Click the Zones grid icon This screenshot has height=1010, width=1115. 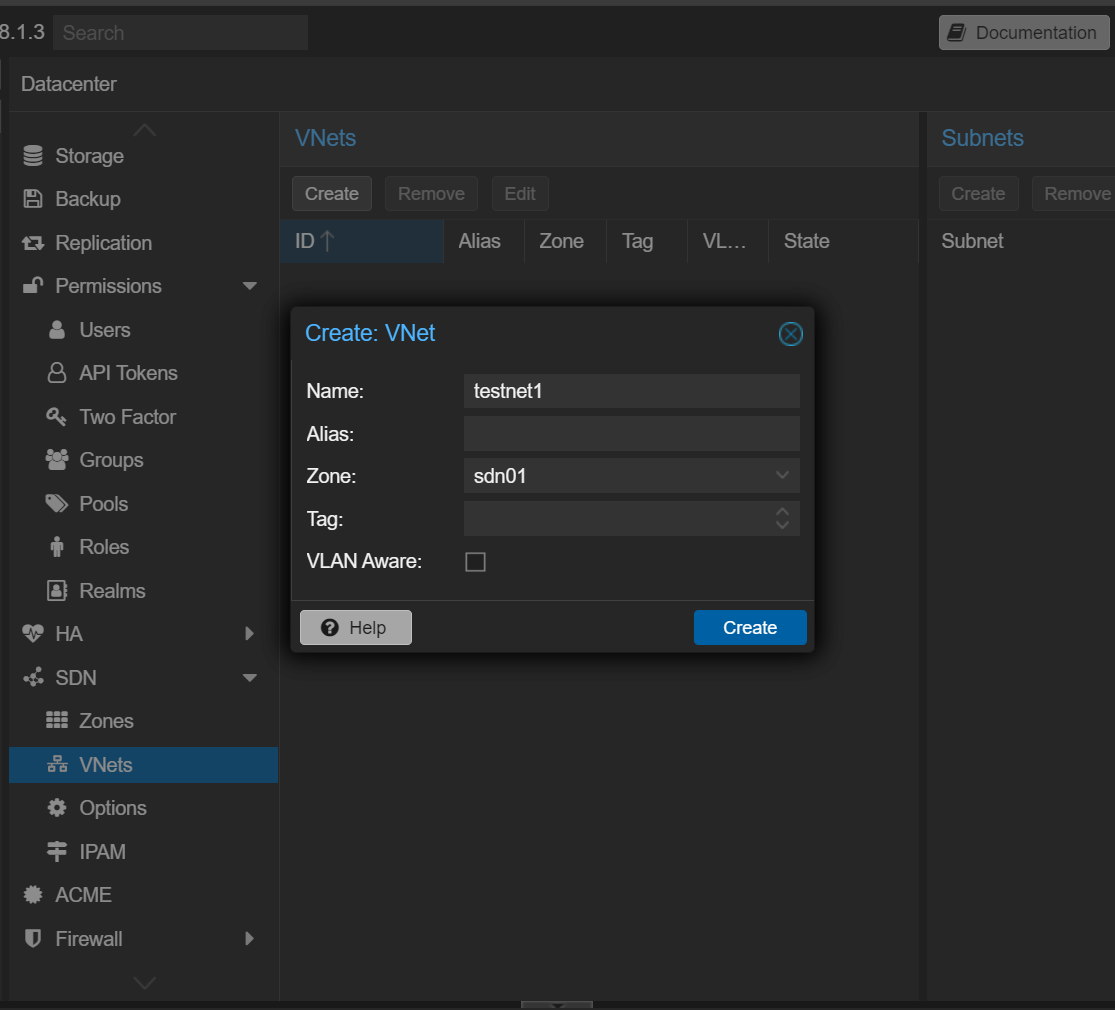click(57, 721)
